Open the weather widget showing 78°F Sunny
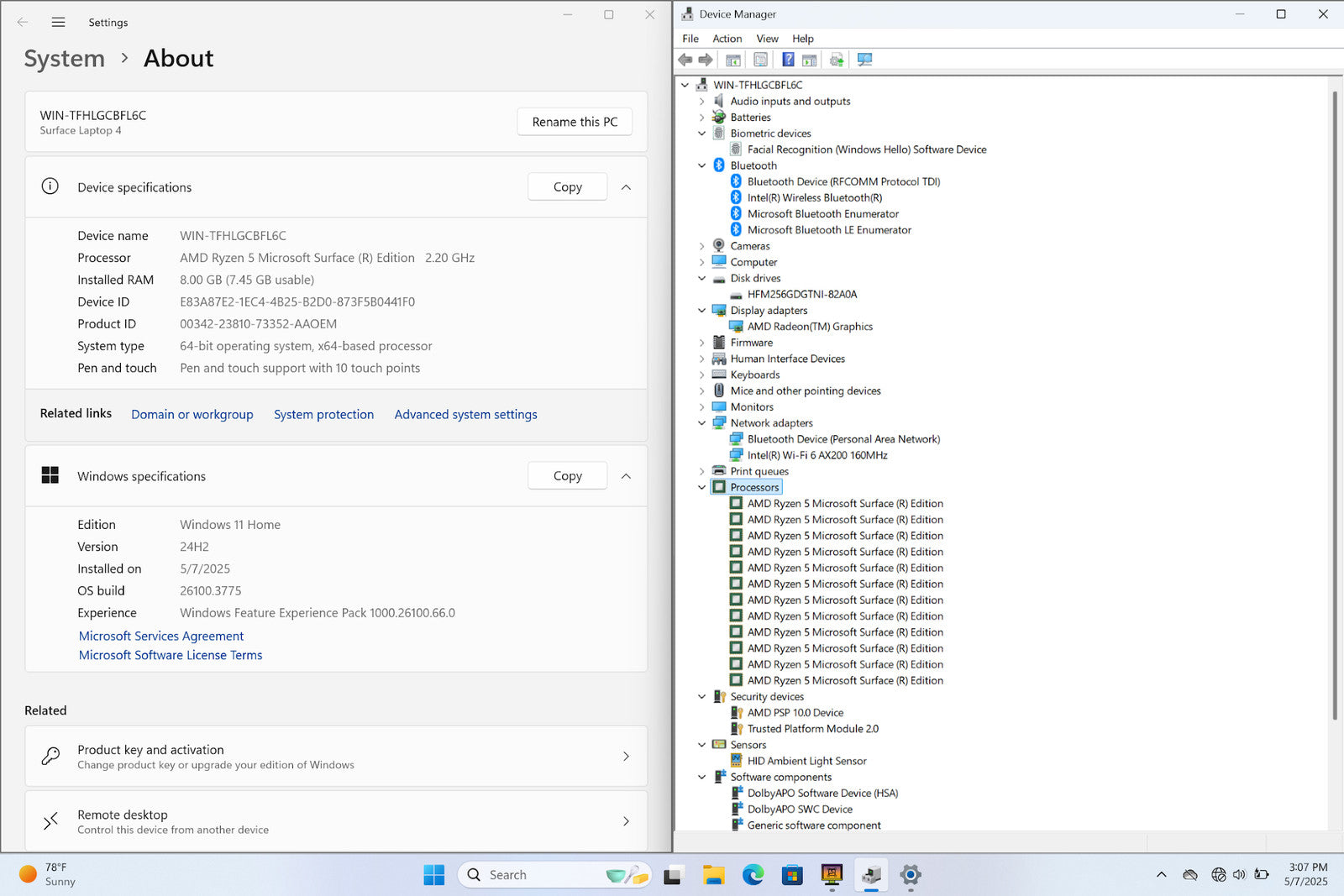 pyautogui.click(x=49, y=875)
